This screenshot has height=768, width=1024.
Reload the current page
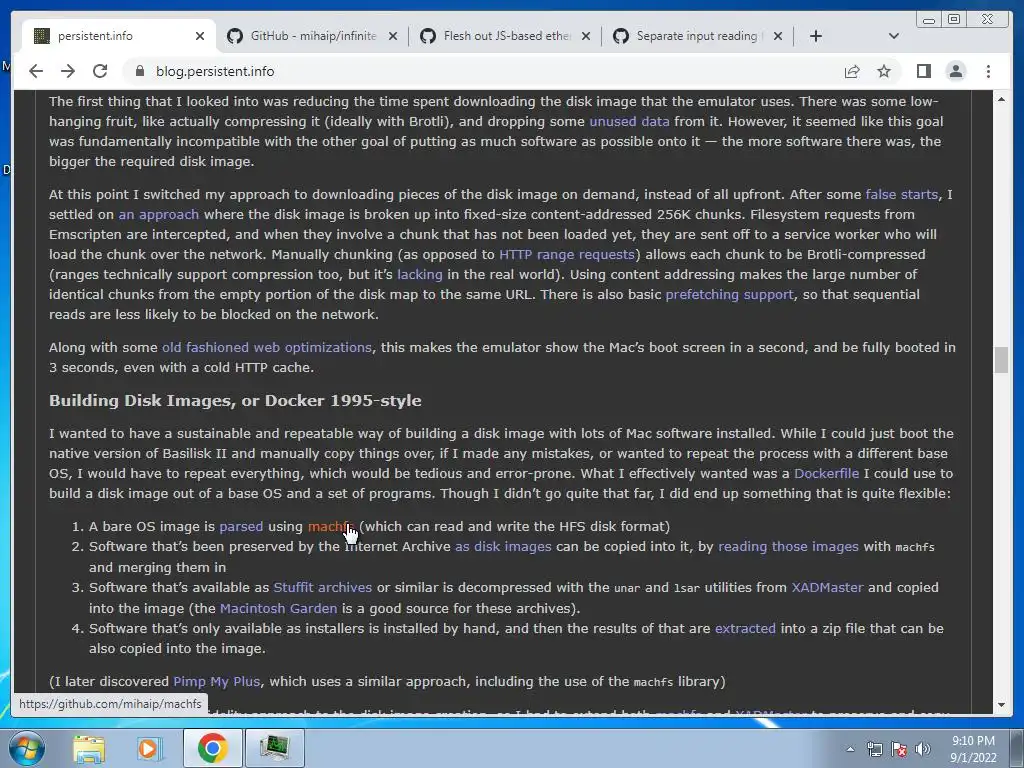tap(100, 71)
